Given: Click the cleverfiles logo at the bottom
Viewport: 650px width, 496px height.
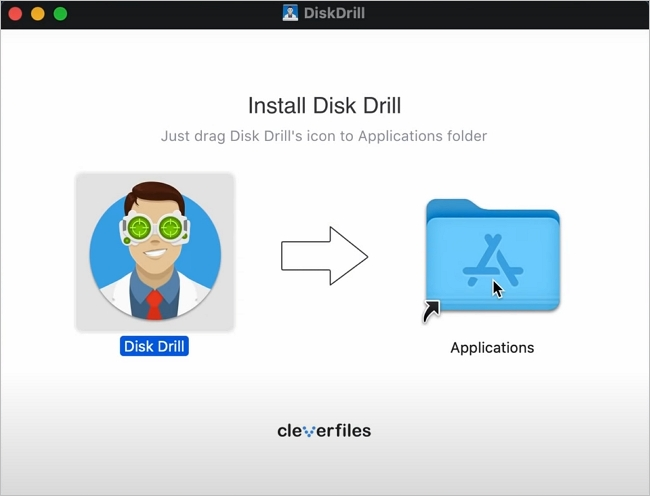Looking at the screenshot, I should coord(324,431).
